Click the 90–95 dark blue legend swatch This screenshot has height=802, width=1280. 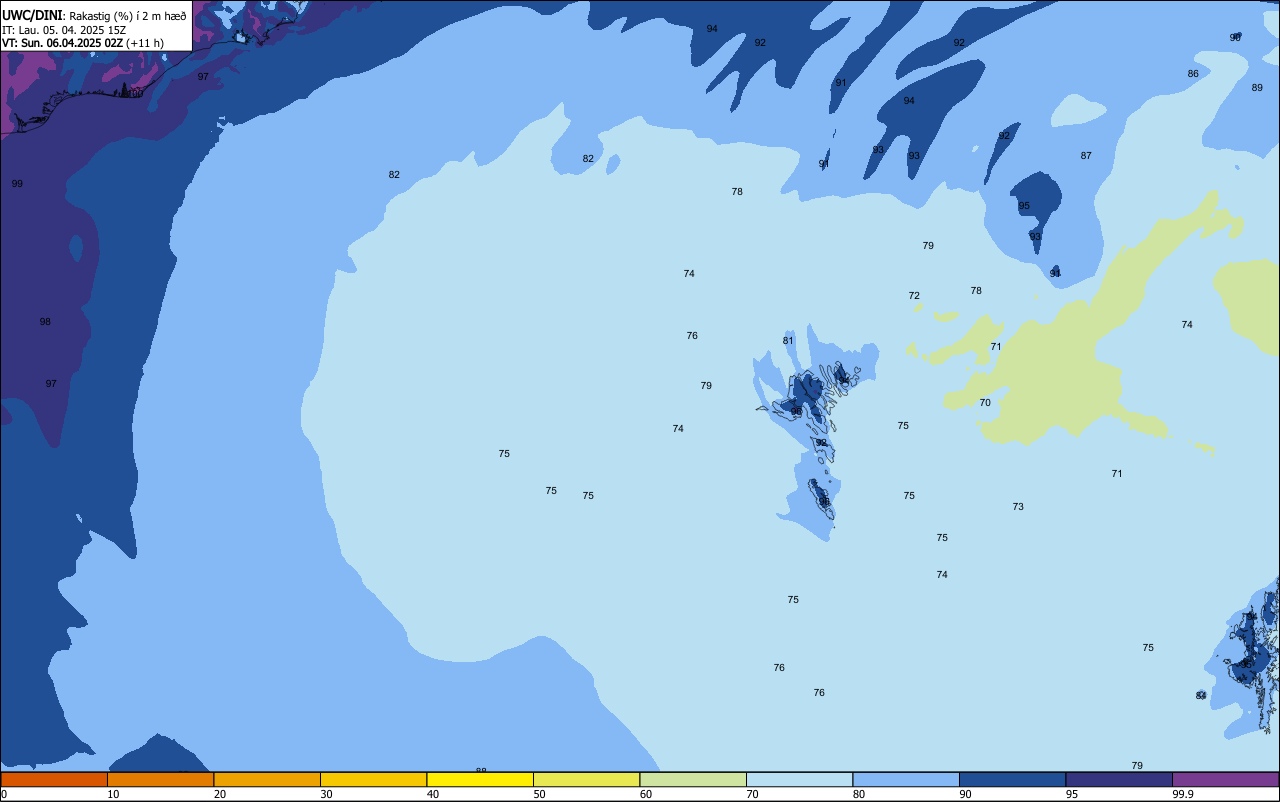(1012, 779)
